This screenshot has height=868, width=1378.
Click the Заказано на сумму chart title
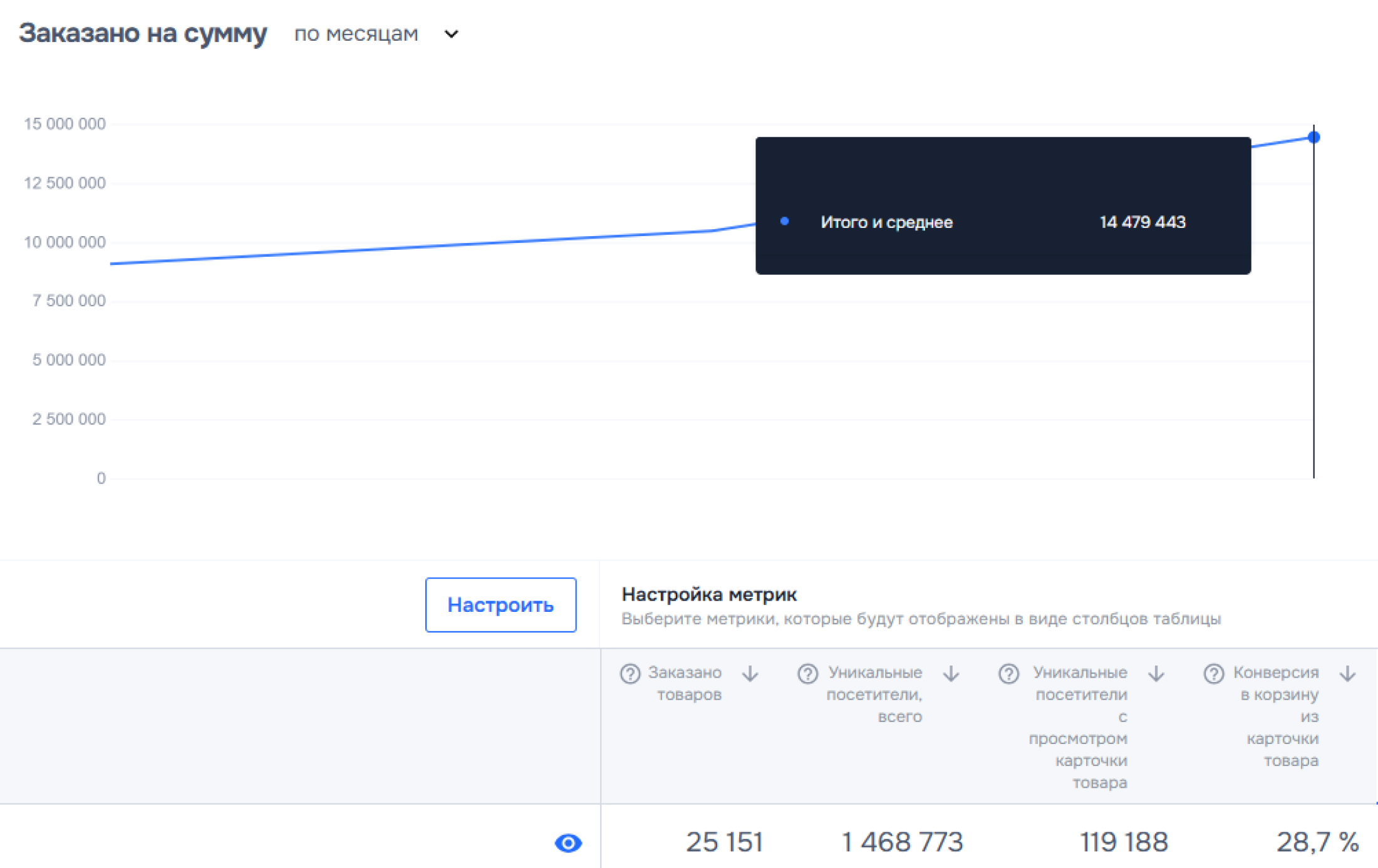click(x=143, y=33)
